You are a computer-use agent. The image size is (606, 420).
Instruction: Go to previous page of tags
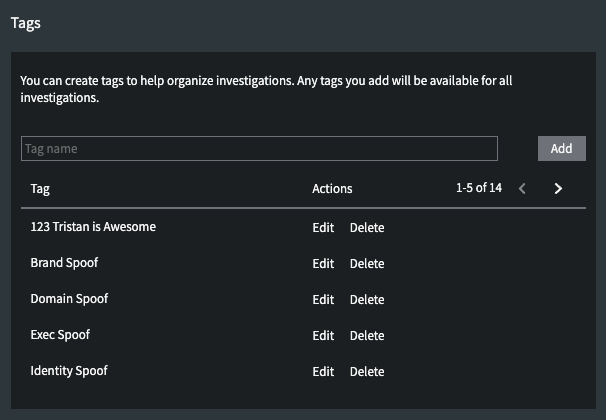[x=522, y=189]
